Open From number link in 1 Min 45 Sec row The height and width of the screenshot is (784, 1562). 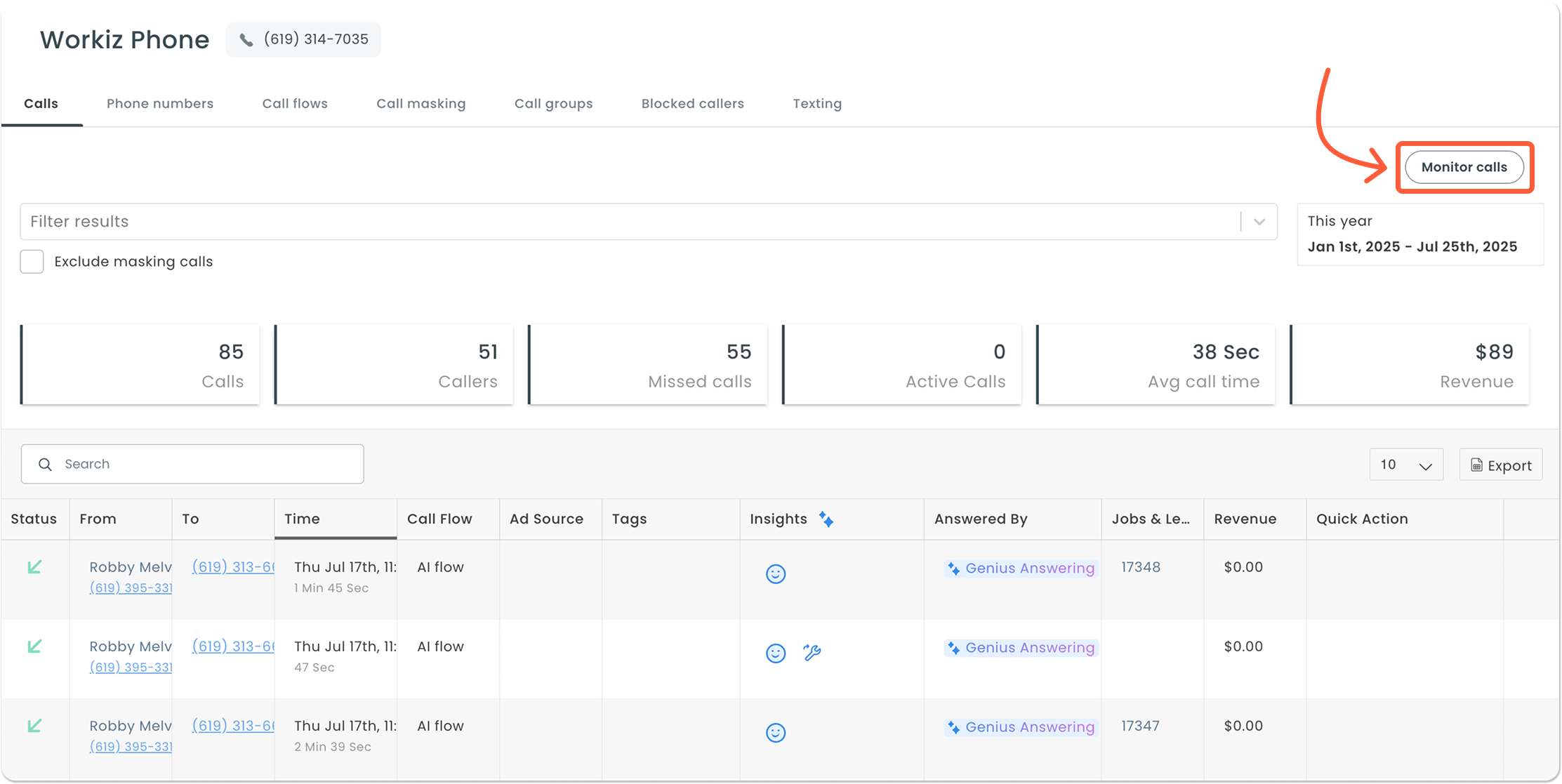coord(131,588)
